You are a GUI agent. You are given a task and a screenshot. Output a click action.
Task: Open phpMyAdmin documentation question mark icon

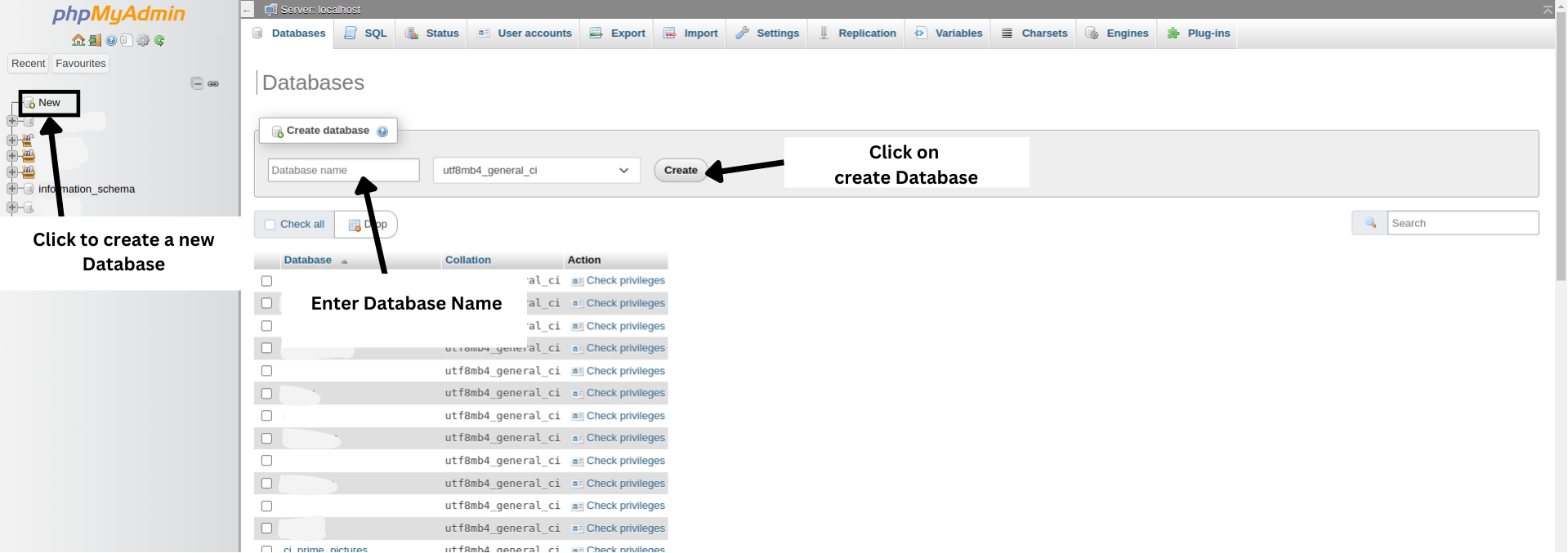111,40
